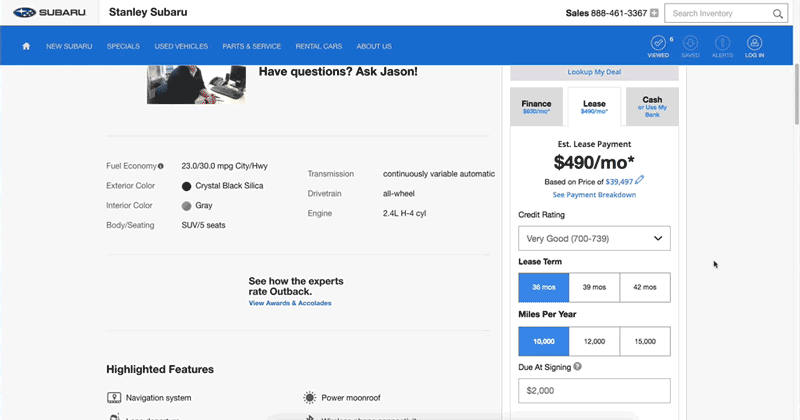Screen dimensions: 800x420
Task: Switch to the Lease tab
Action: click(x=594, y=107)
